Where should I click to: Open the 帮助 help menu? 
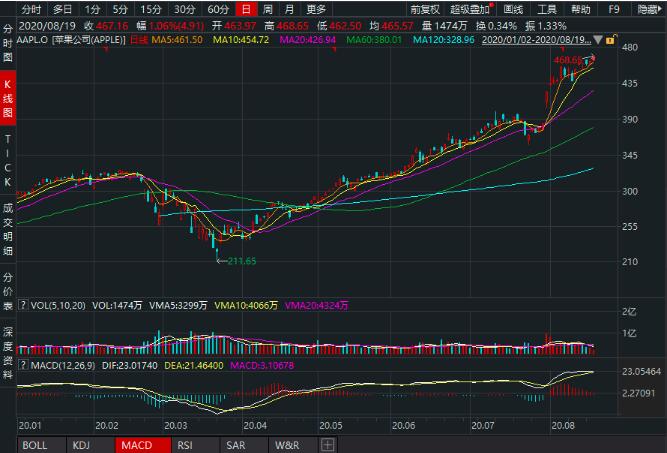point(581,9)
